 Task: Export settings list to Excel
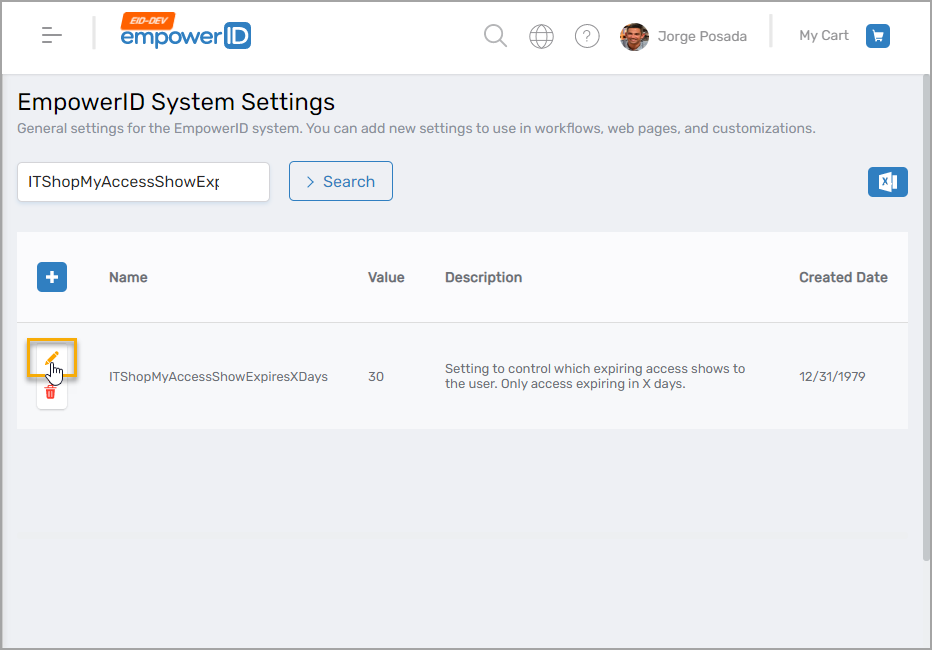pos(887,181)
